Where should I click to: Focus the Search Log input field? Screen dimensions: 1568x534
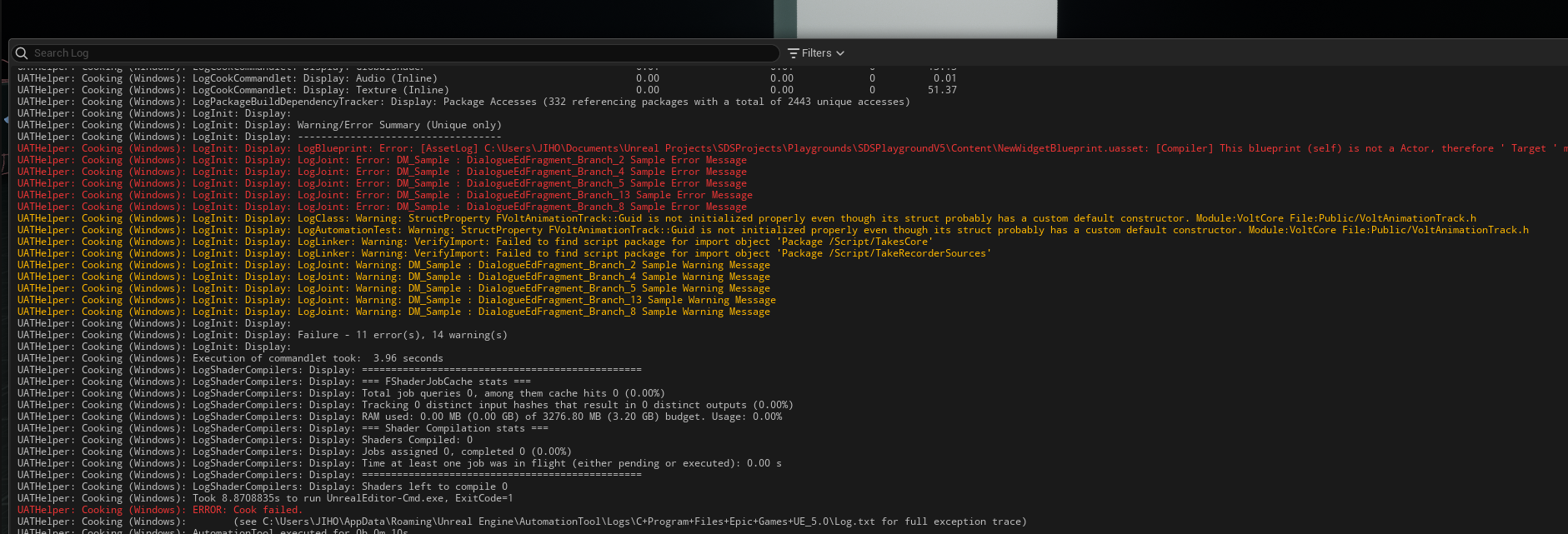(400, 53)
